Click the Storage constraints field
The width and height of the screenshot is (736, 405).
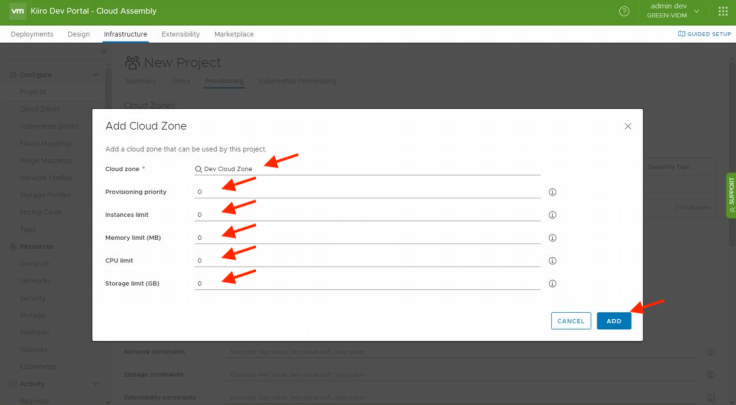(461, 374)
